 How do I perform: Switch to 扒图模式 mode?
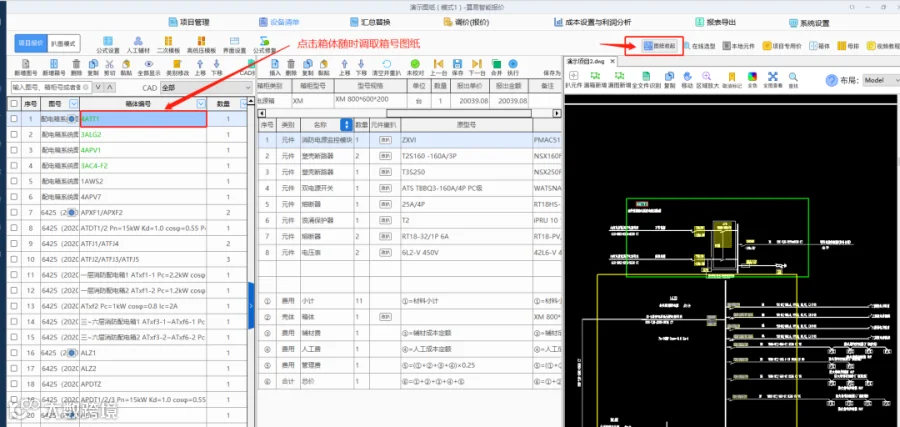pyautogui.click(x=63, y=43)
